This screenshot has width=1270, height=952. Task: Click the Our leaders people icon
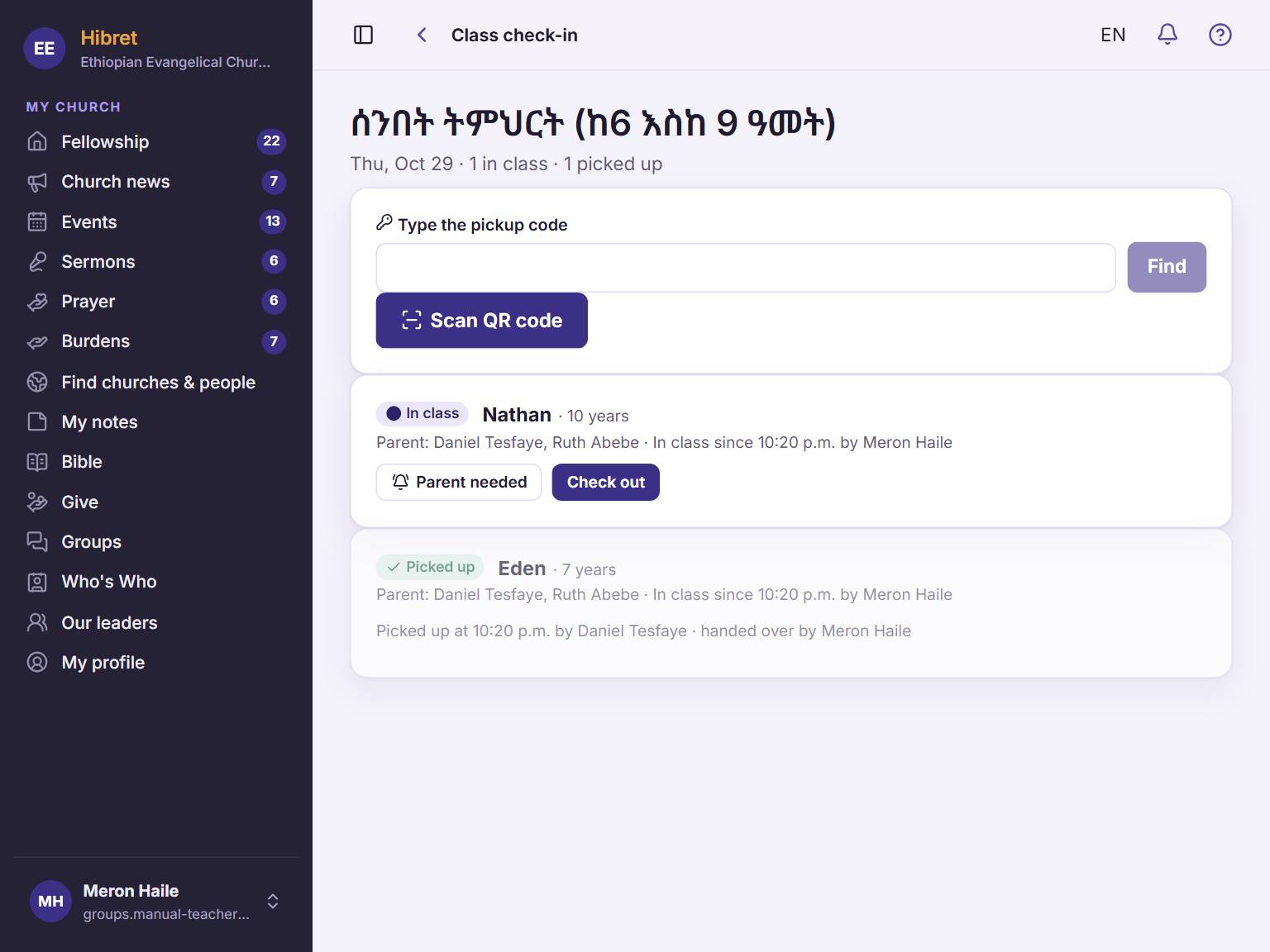(x=37, y=622)
